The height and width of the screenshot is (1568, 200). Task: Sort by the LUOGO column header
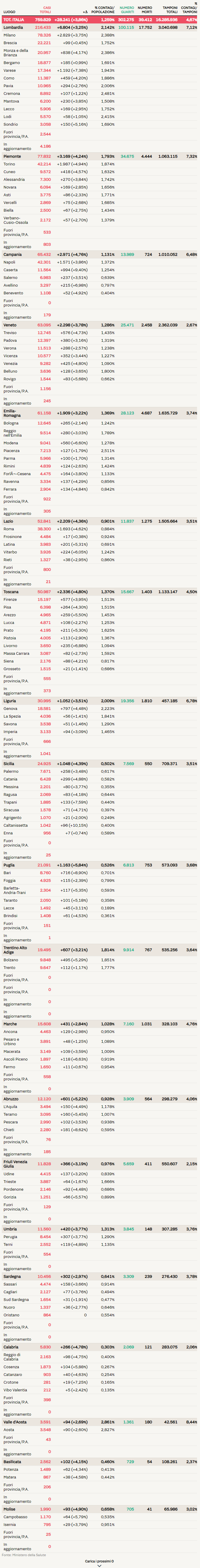click(x=9, y=12)
